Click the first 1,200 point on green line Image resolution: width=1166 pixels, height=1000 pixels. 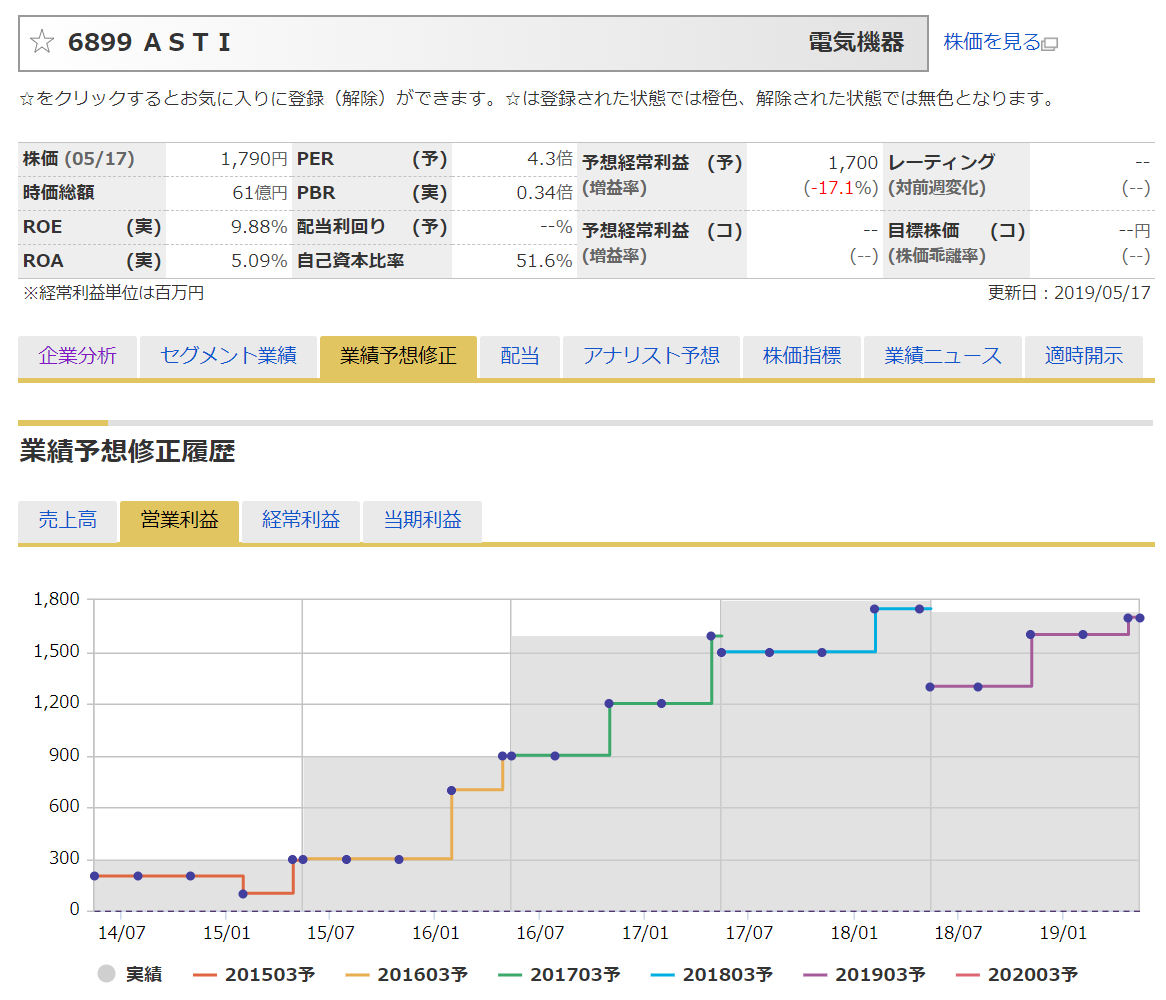pyautogui.click(x=609, y=703)
